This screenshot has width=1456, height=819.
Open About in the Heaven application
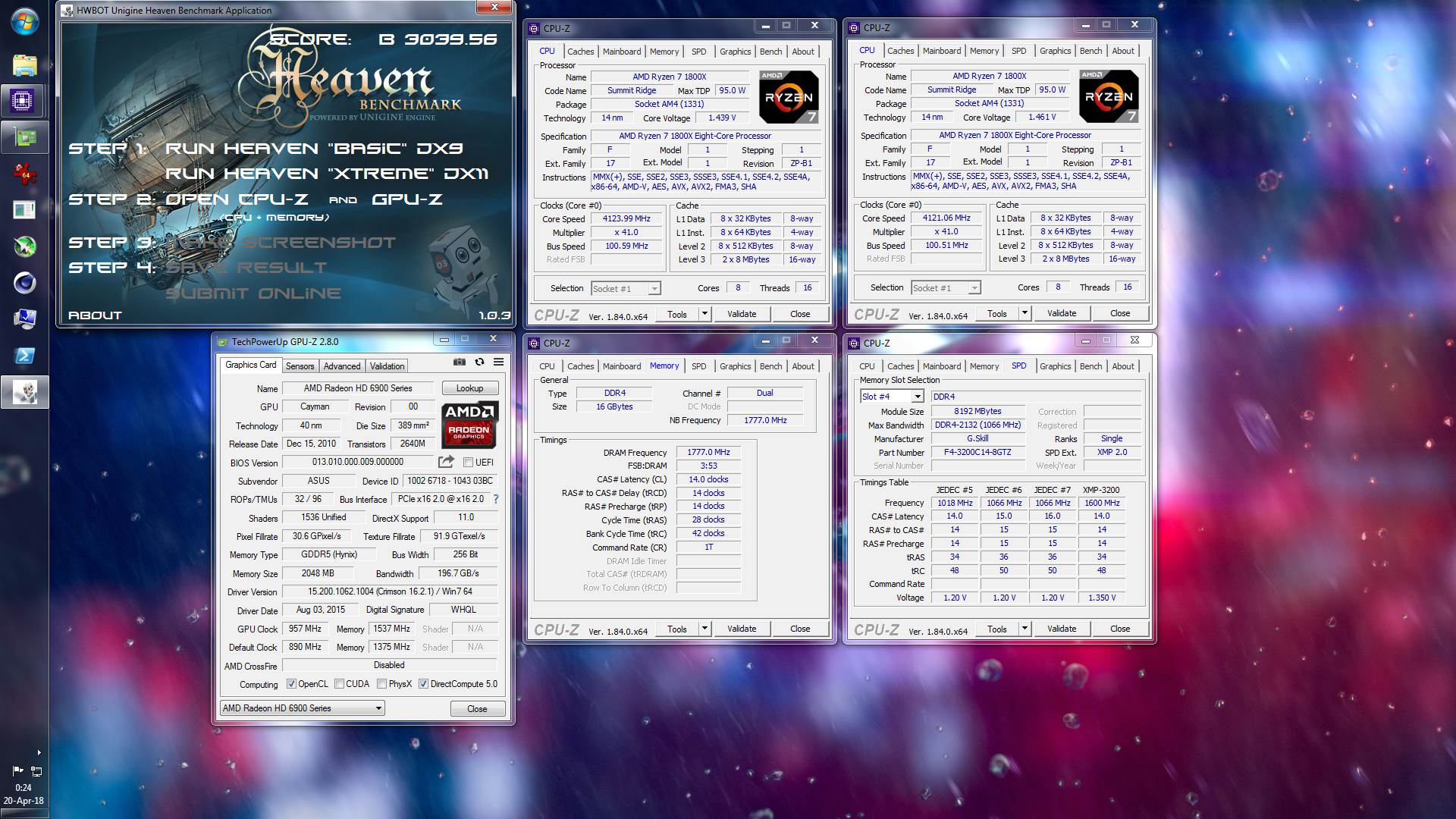pyautogui.click(x=95, y=315)
